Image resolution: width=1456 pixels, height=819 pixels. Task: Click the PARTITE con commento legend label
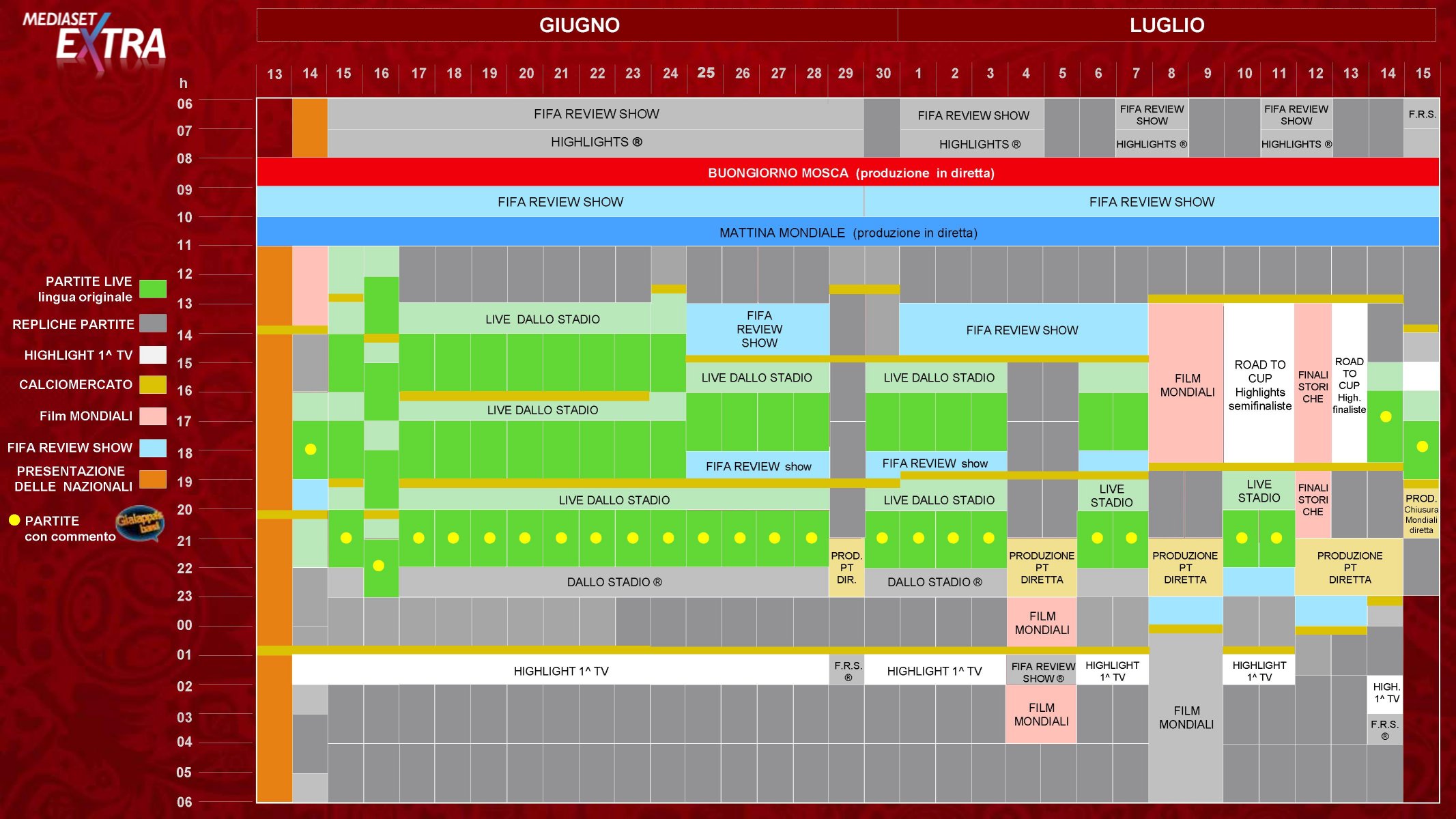[70, 528]
